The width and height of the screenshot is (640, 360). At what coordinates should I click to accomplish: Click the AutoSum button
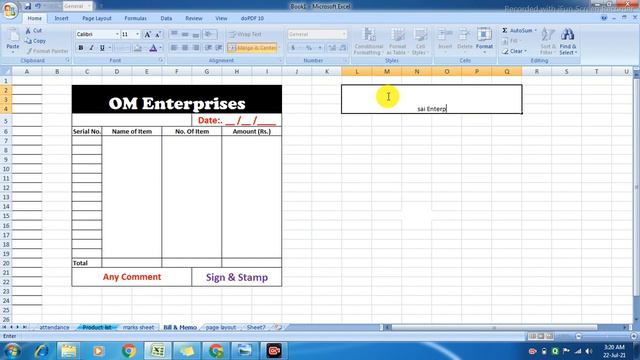[x=517, y=31]
